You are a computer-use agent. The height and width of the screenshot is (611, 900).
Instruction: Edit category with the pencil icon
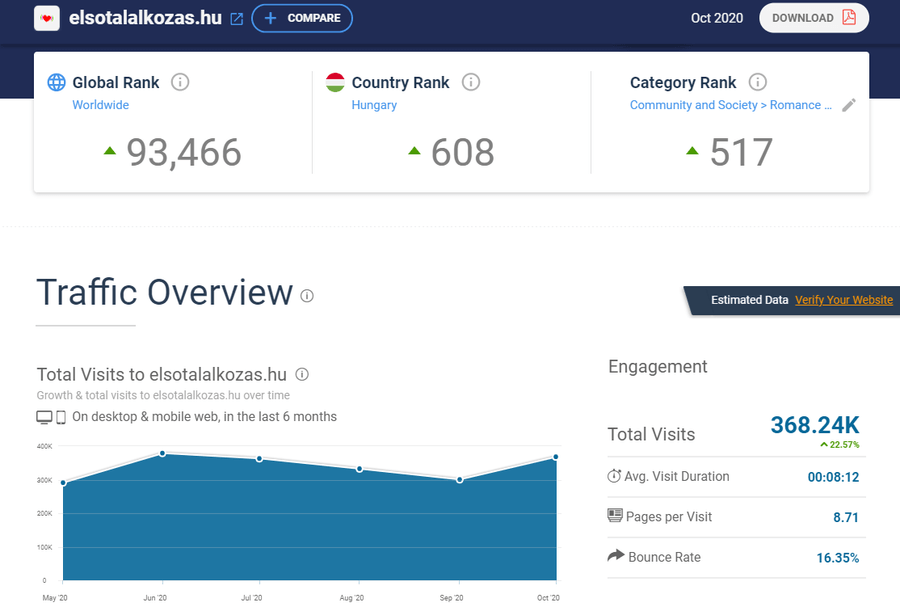(849, 105)
